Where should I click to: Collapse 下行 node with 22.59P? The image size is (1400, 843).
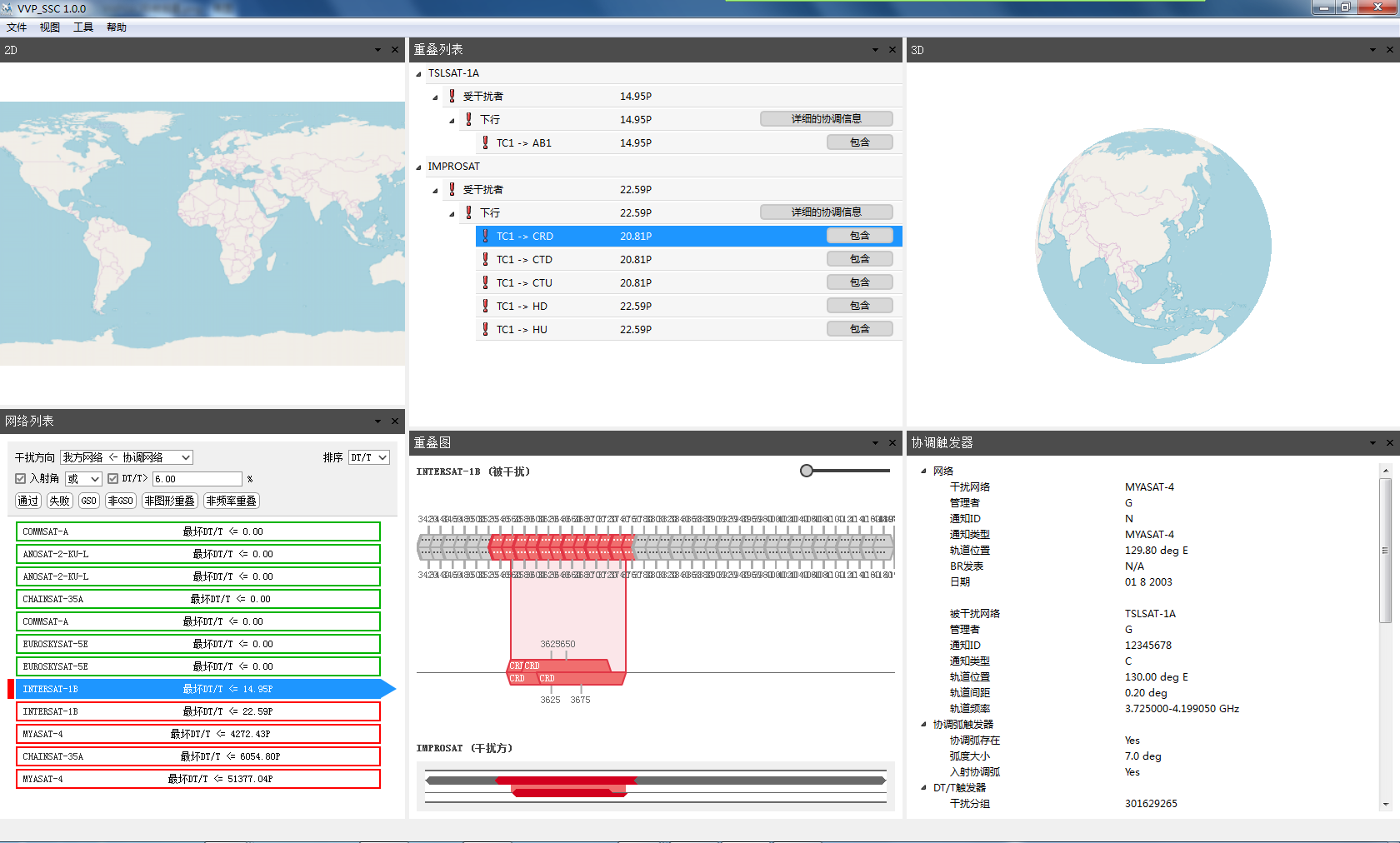pyautogui.click(x=452, y=214)
